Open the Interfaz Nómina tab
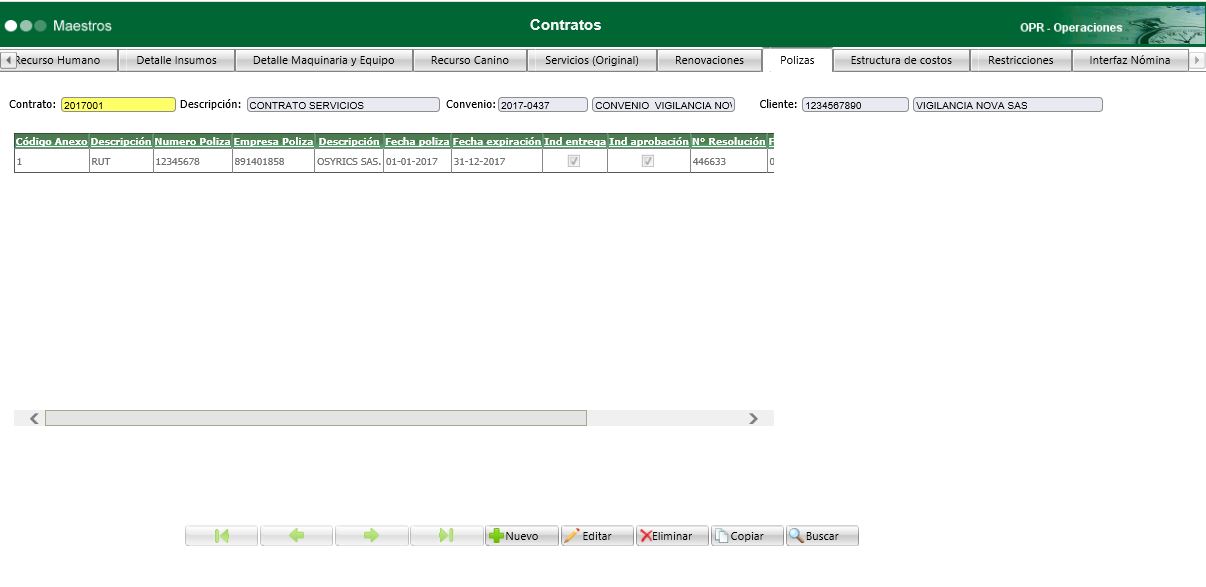Image resolution: width=1206 pixels, height=587 pixels. (1130, 60)
